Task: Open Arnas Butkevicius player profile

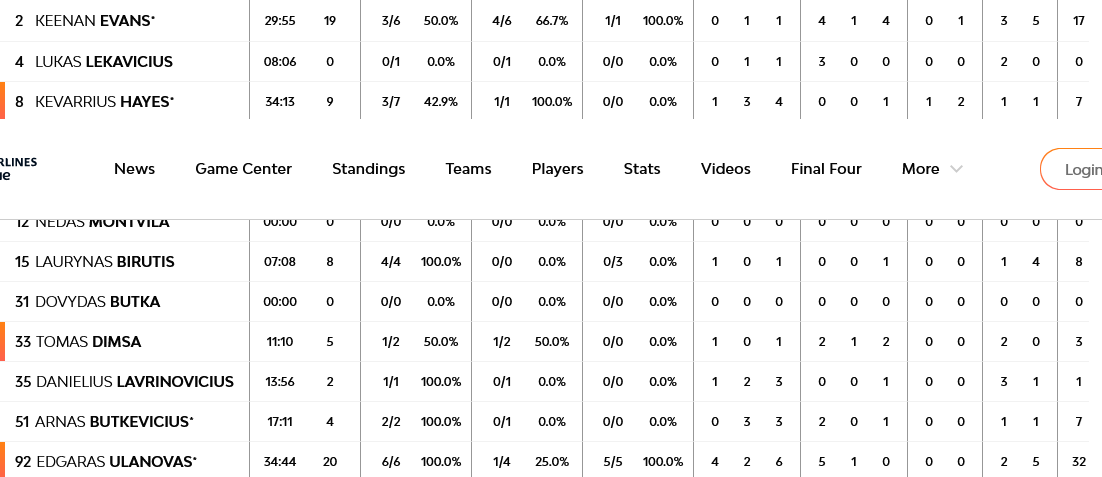Action: point(114,422)
